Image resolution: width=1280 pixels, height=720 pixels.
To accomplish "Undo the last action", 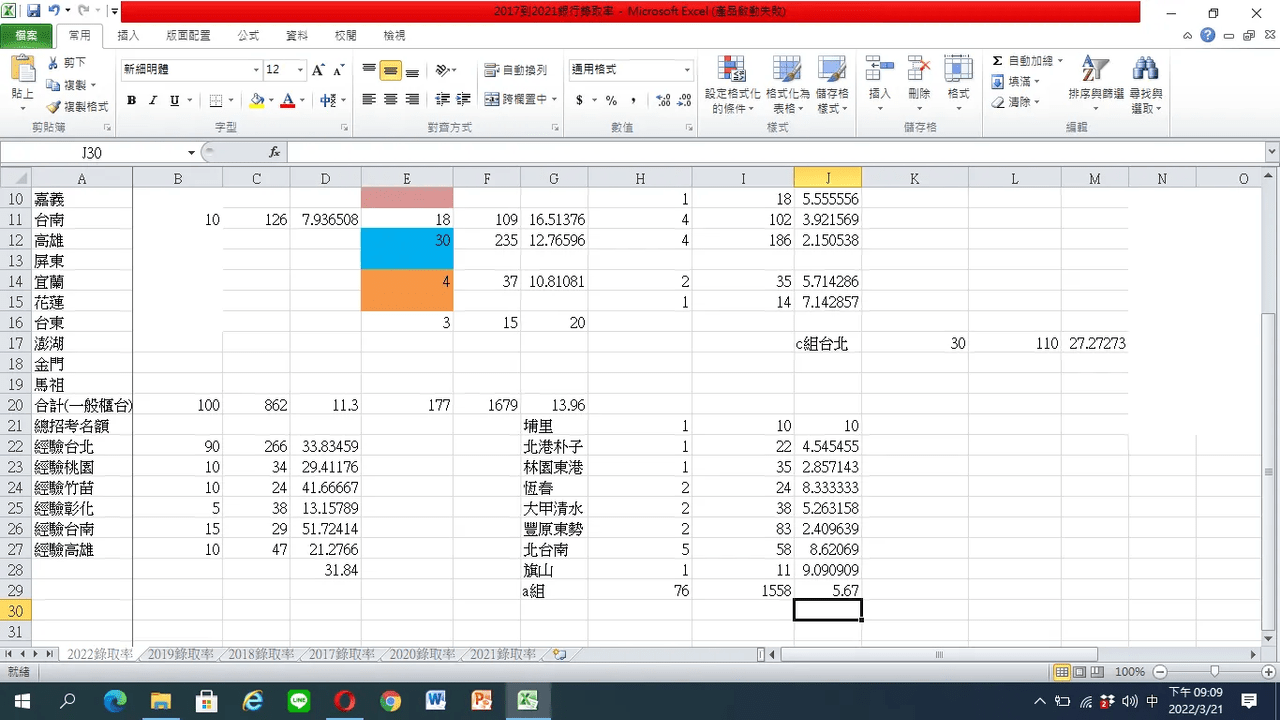I will point(53,12).
